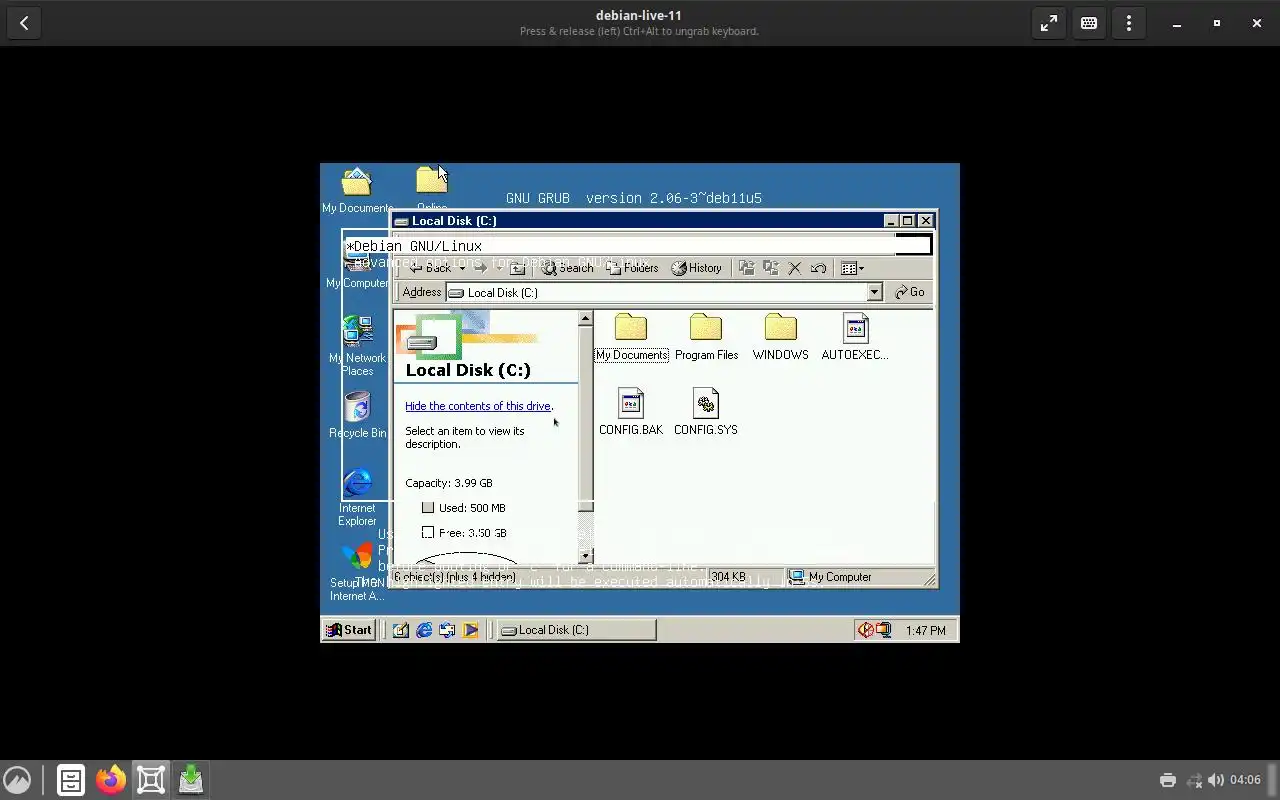Image resolution: width=1280 pixels, height=800 pixels.
Task: Click the Undo toolbar icon
Action: (x=819, y=268)
